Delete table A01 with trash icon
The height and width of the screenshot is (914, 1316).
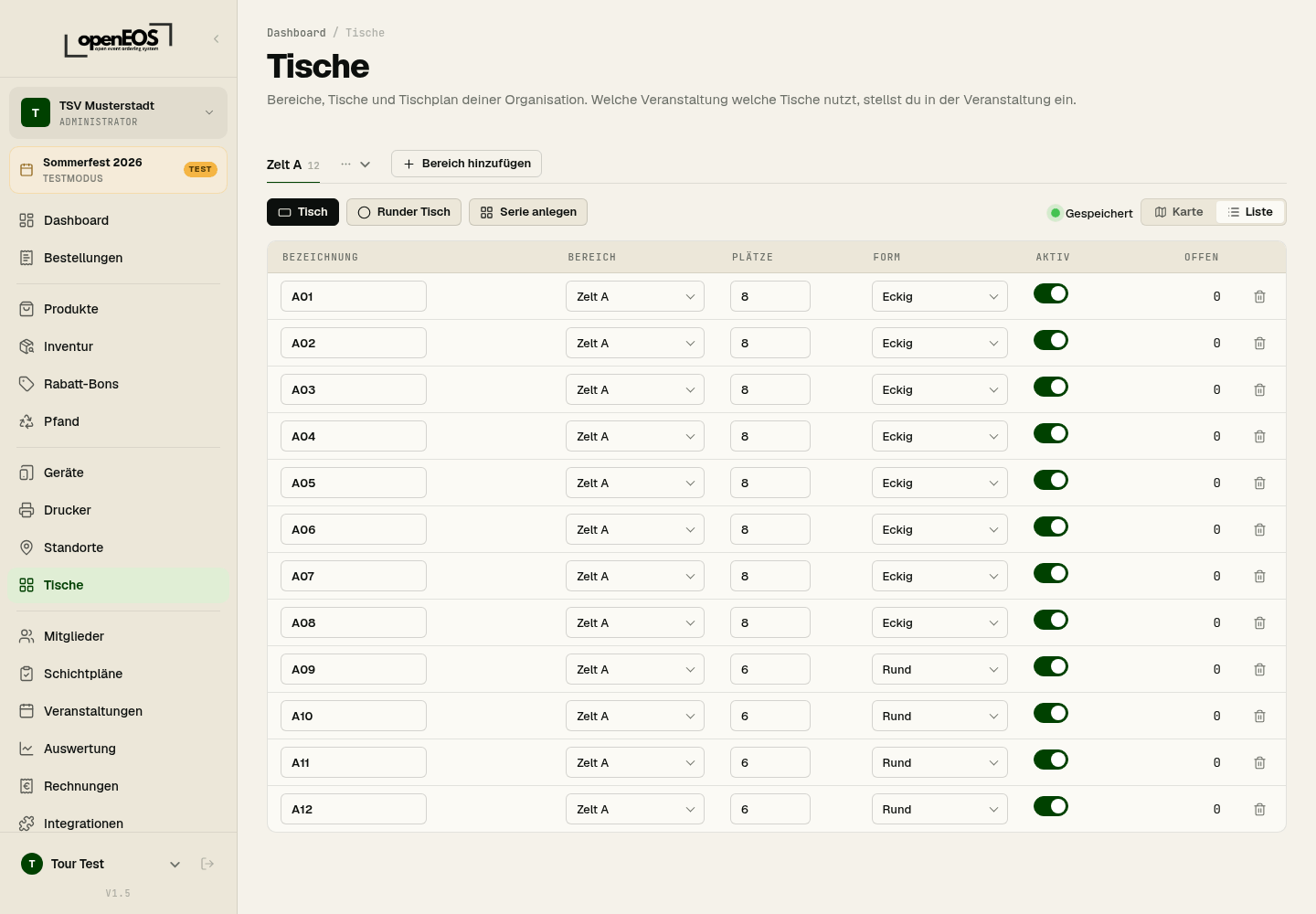(x=1259, y=297)
